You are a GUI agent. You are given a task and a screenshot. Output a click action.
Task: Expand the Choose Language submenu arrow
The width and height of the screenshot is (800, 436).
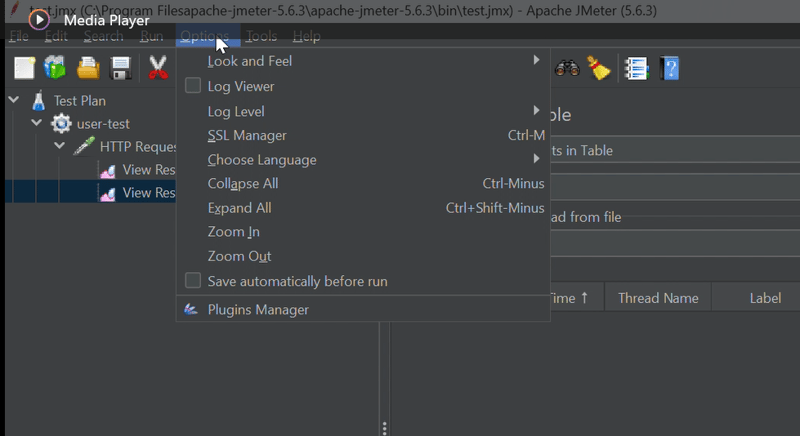tap(536, 159)
